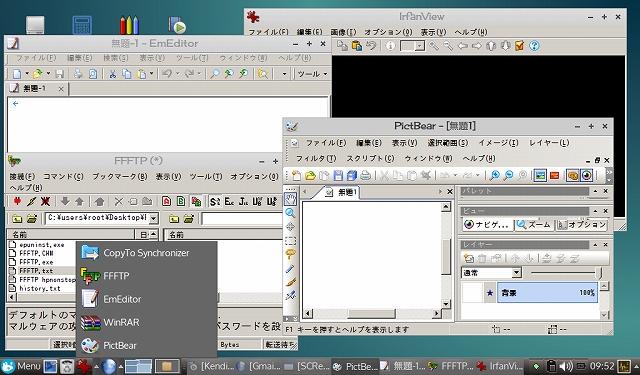Open FFFTP local path dropdown
The width and height of the screenshot is (640, 375).
click(x=153, y=218)
